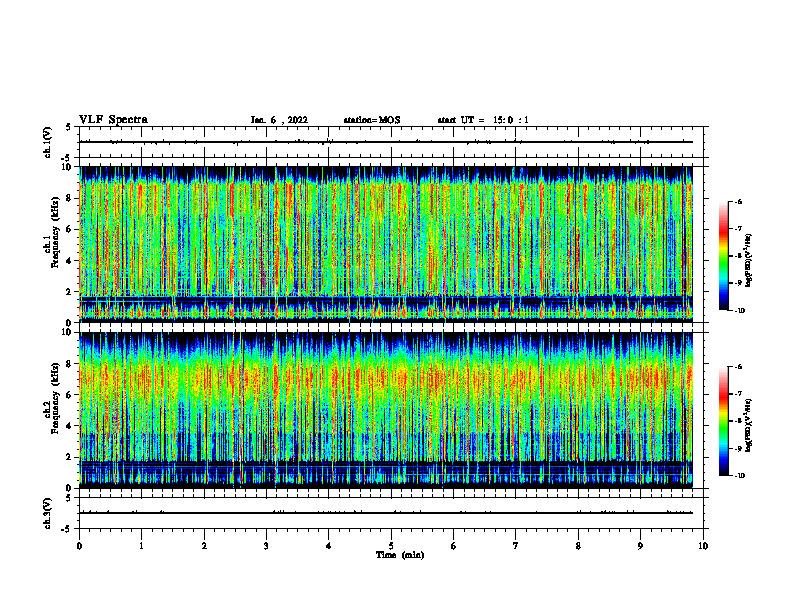
Task: Click the "-10" tick on lower color bar
Action: click(739, 476)
